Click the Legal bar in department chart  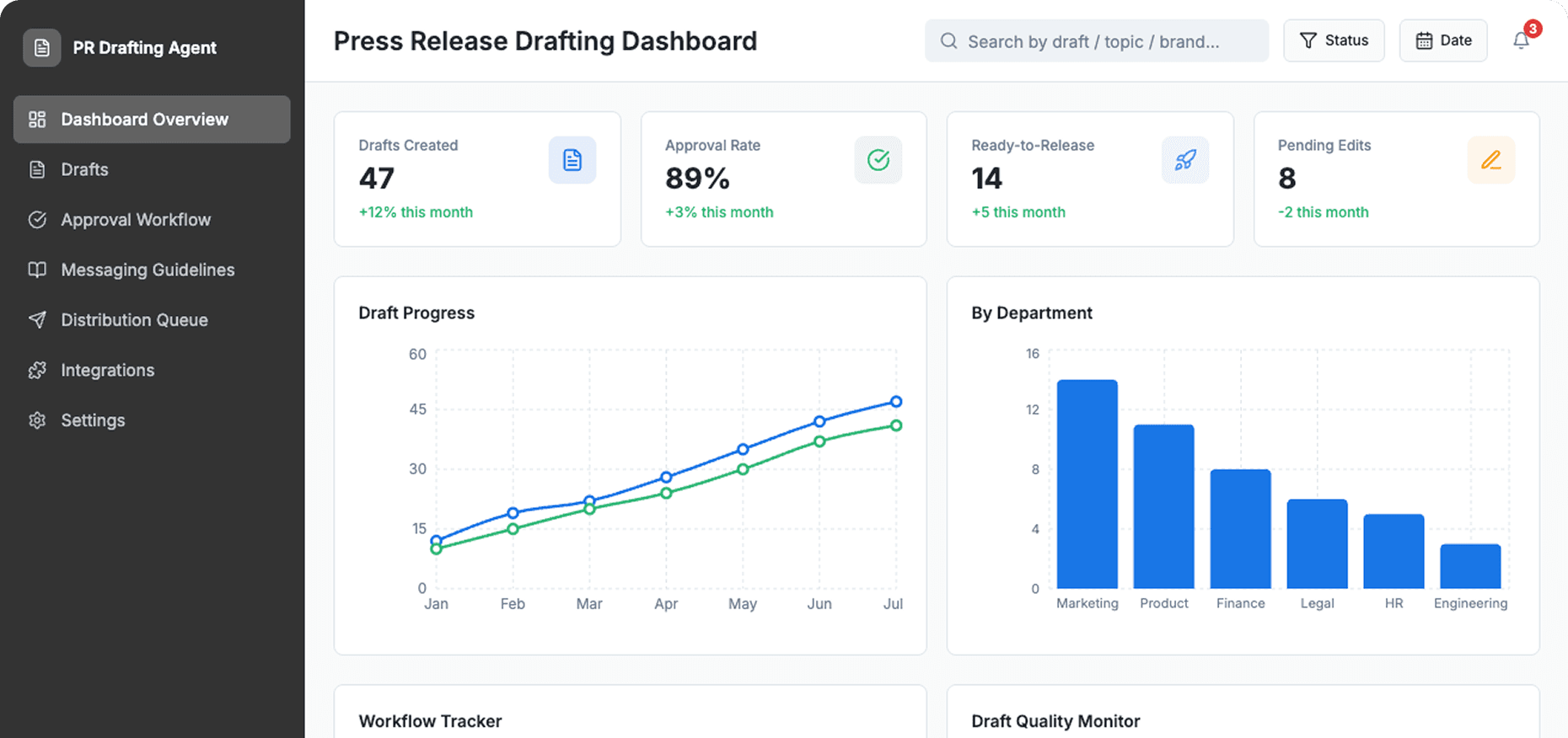(1318, 544)
